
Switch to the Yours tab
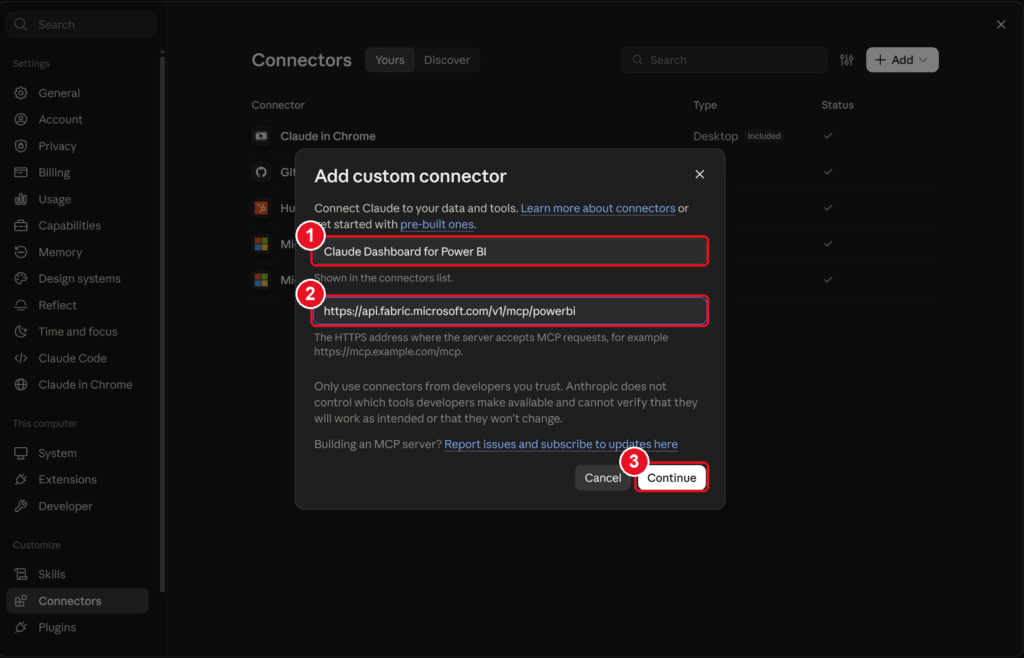point(390,60)
